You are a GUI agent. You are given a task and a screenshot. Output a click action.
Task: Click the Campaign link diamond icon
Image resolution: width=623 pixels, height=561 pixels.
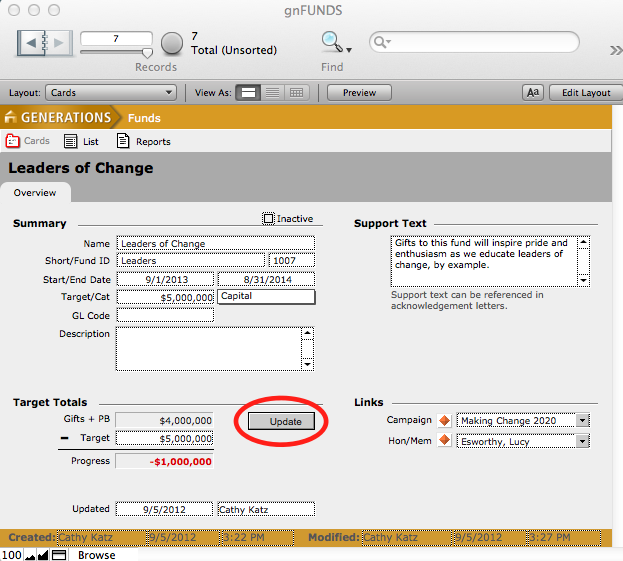pos(445,421)
